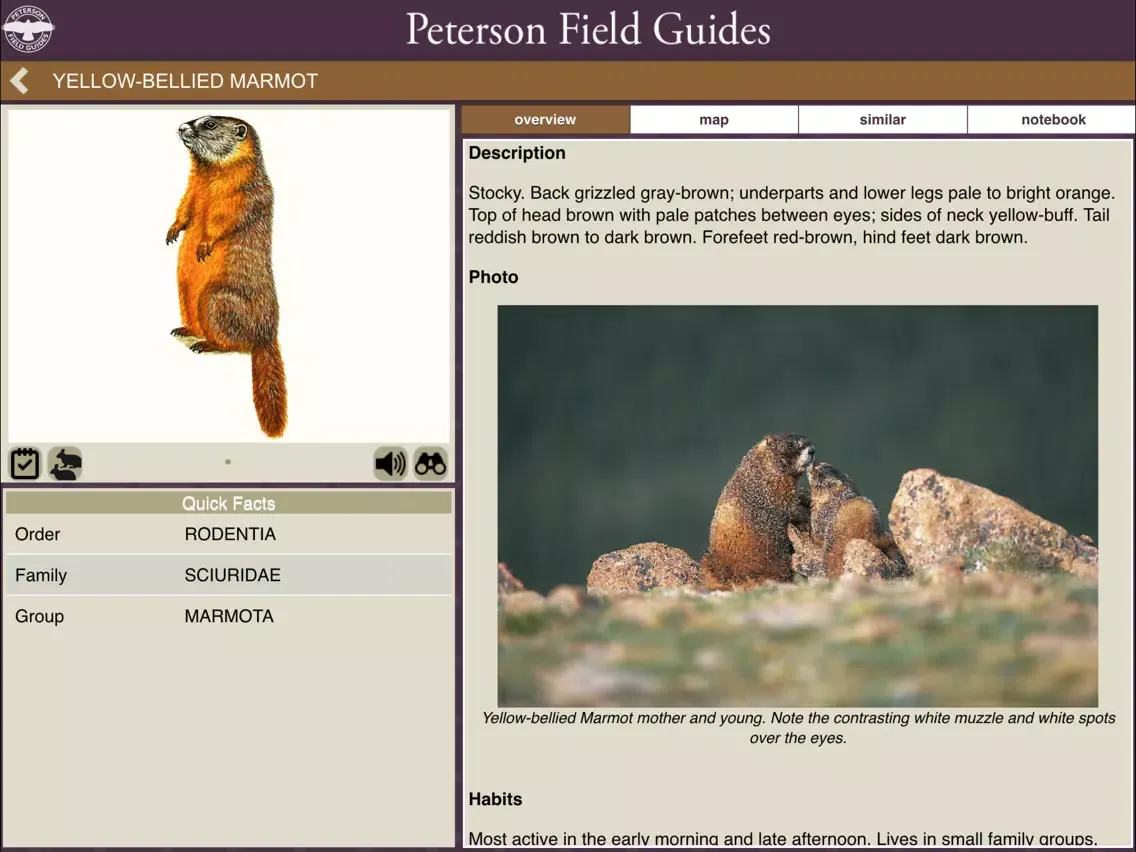Click the photo caption about white muzzle

[798, 728]
